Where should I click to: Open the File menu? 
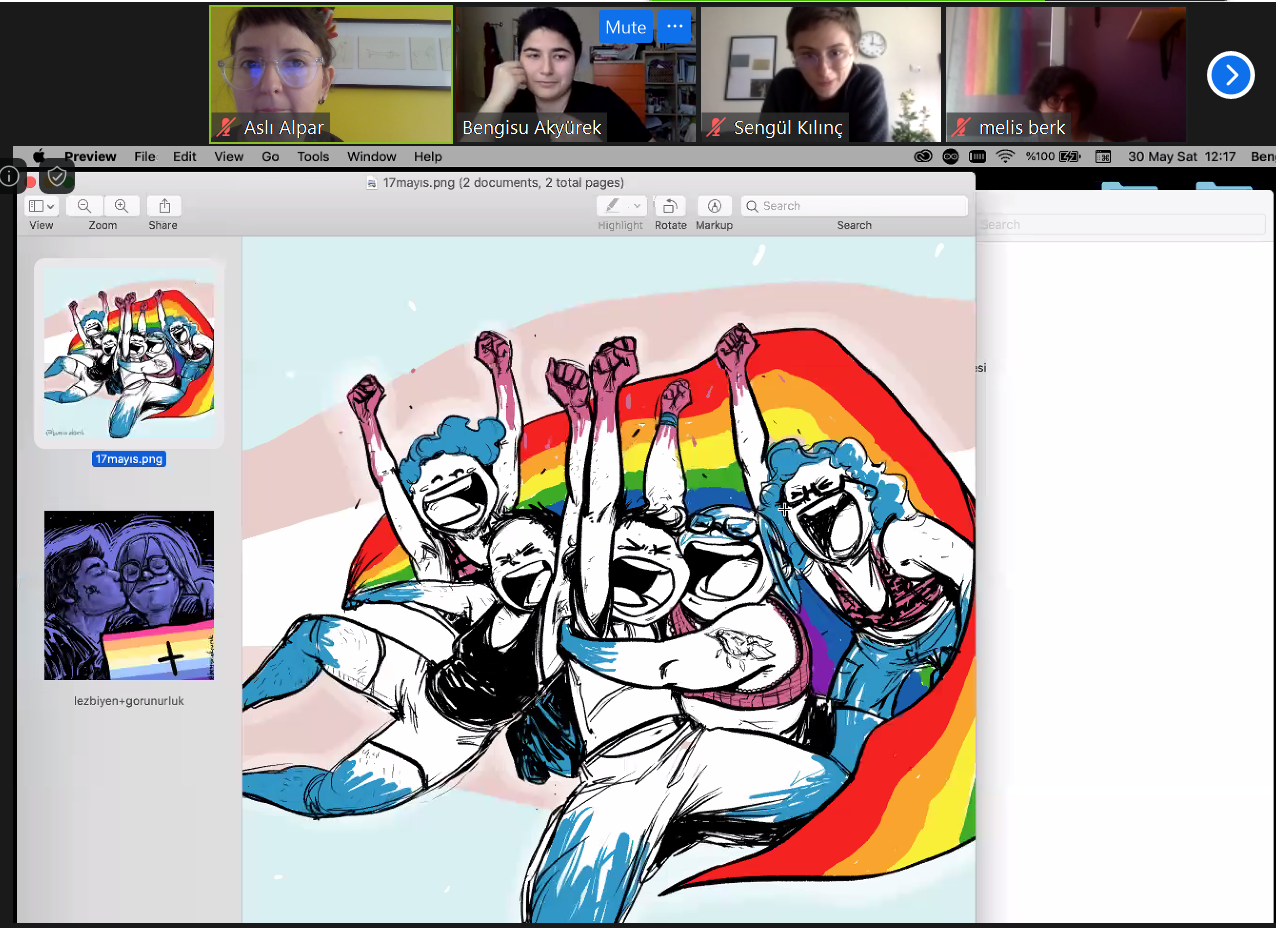(x=145, y=157)
